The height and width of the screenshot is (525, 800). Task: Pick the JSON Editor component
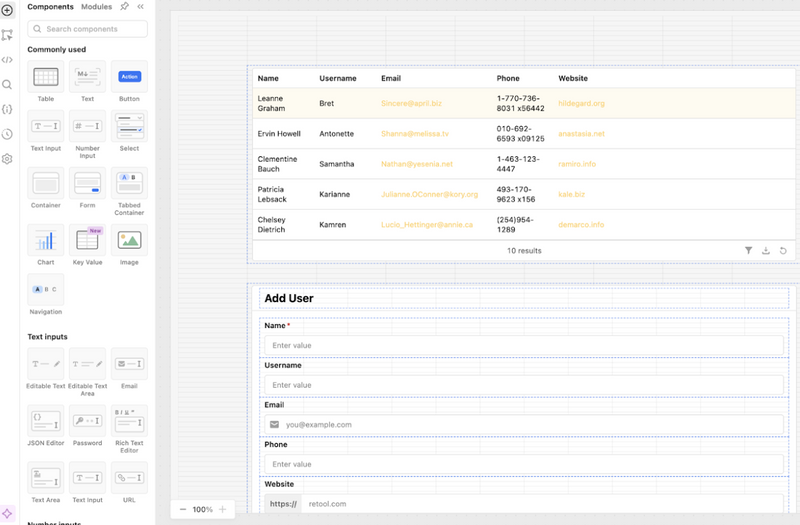tap(45, 426)
